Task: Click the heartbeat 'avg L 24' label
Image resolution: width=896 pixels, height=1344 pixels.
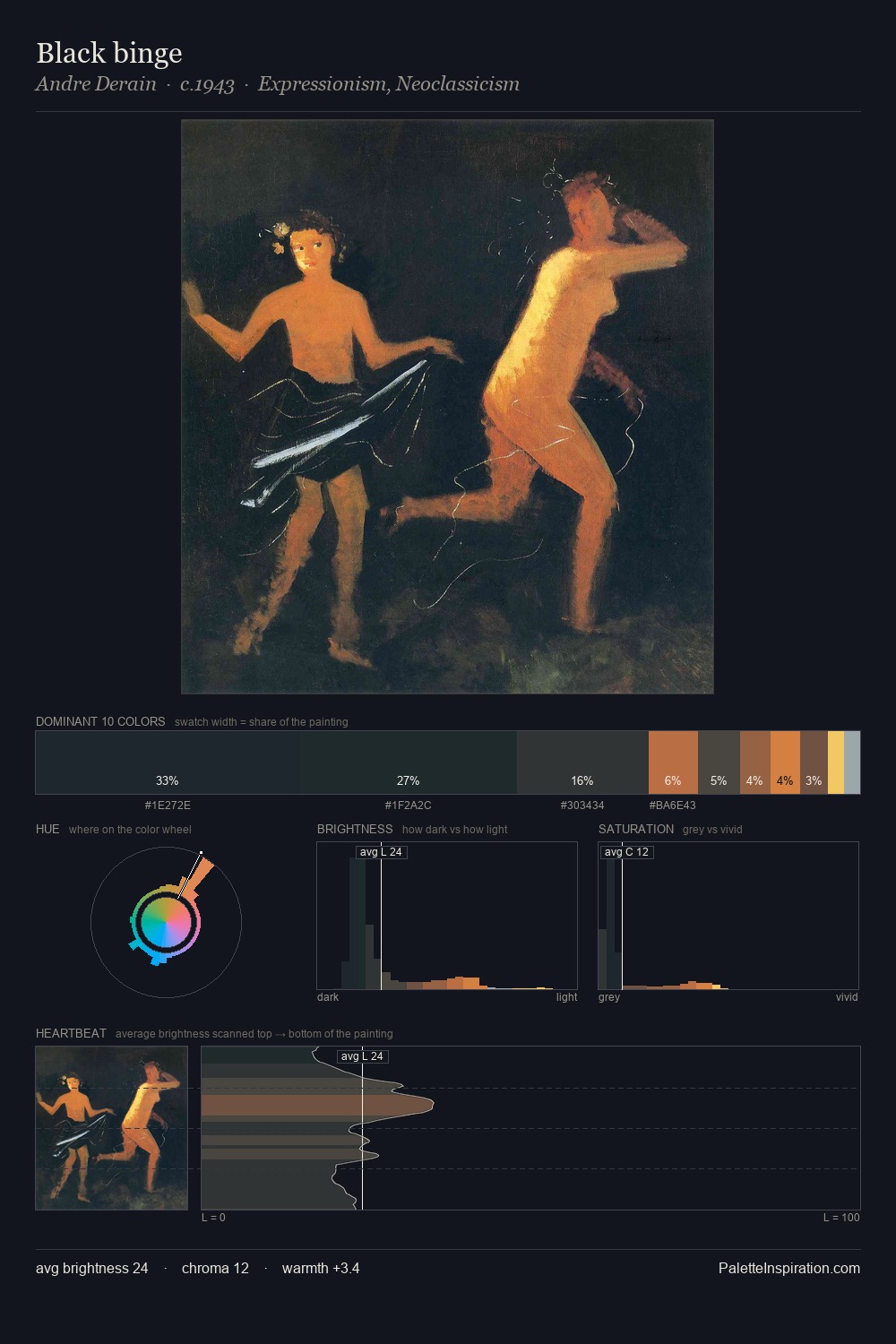Action: pyautogui.click(x=362, y=1056)
